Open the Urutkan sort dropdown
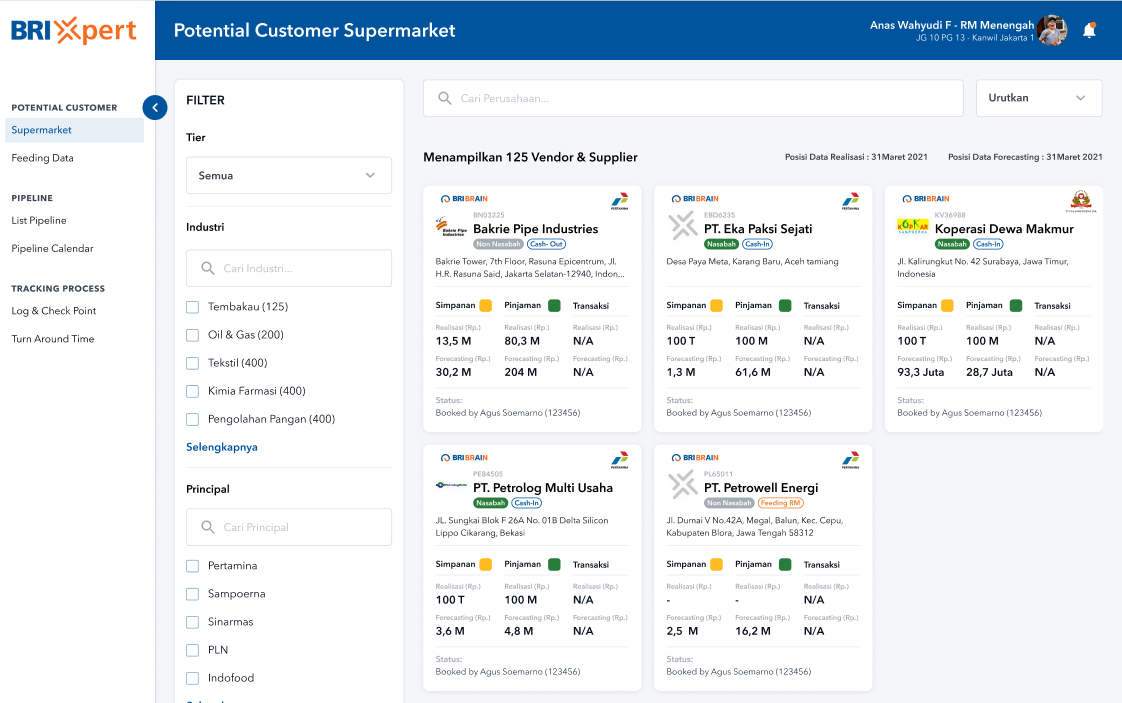1122x703 pixels. 1038,98
